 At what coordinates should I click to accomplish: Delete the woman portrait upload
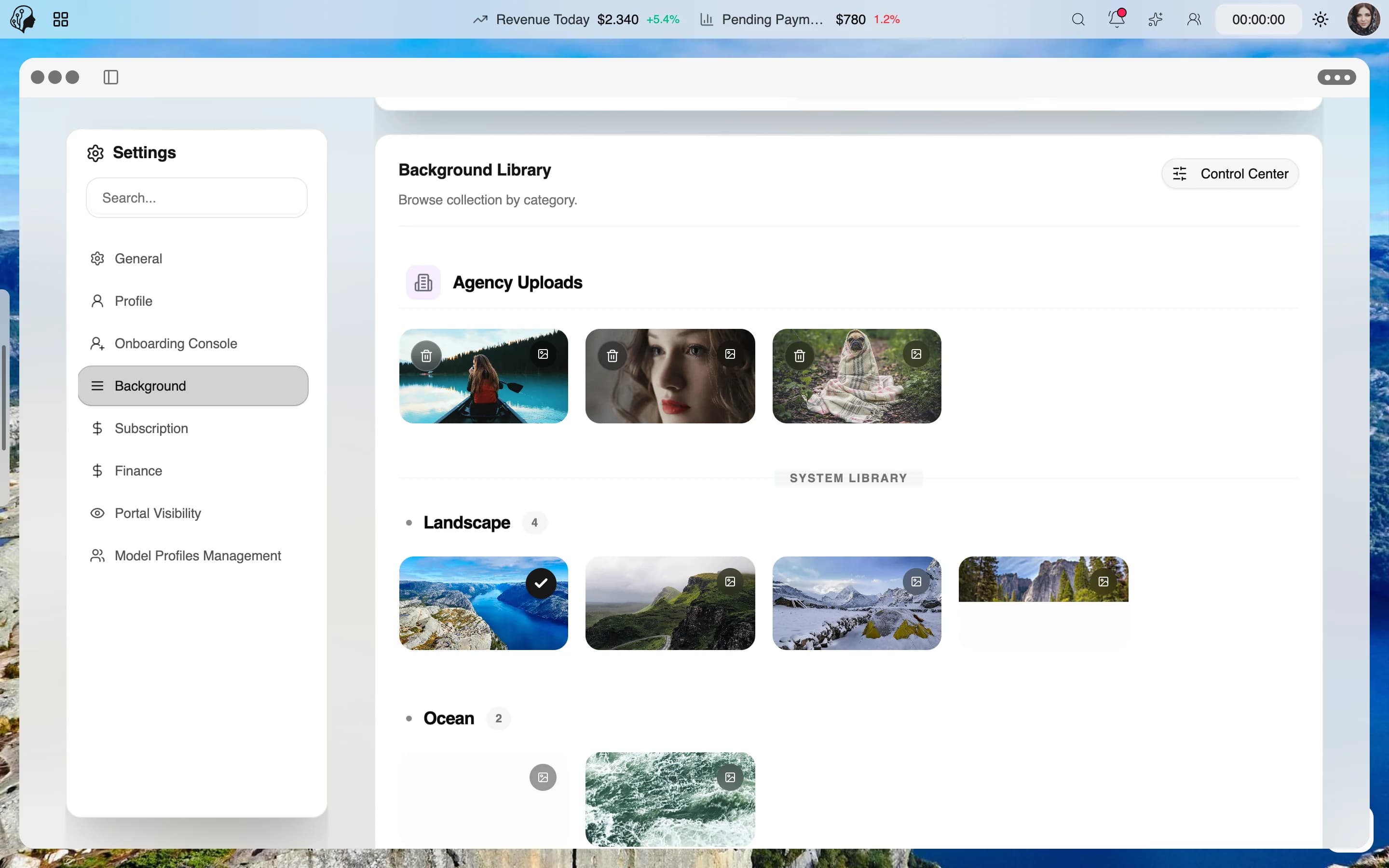[613, 356]
